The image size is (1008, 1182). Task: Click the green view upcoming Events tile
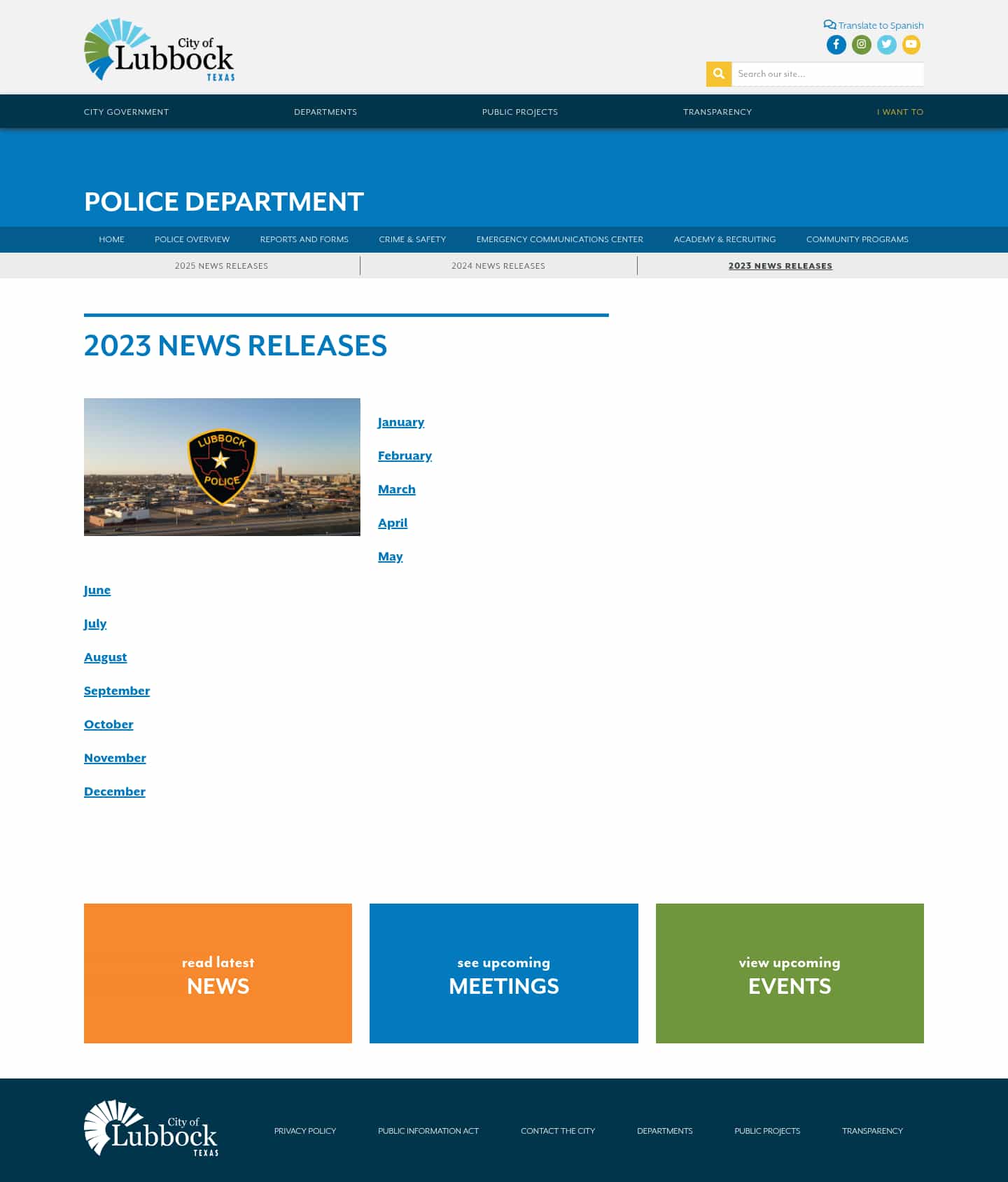coord(790,973)
